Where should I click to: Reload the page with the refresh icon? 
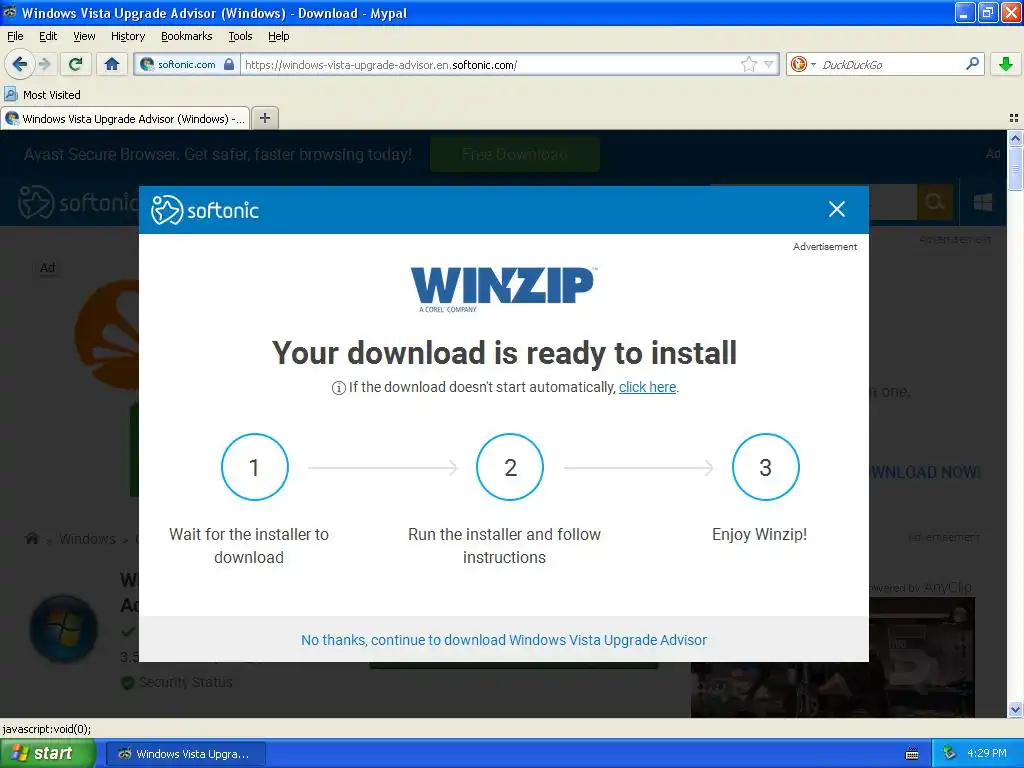point(76,64)
